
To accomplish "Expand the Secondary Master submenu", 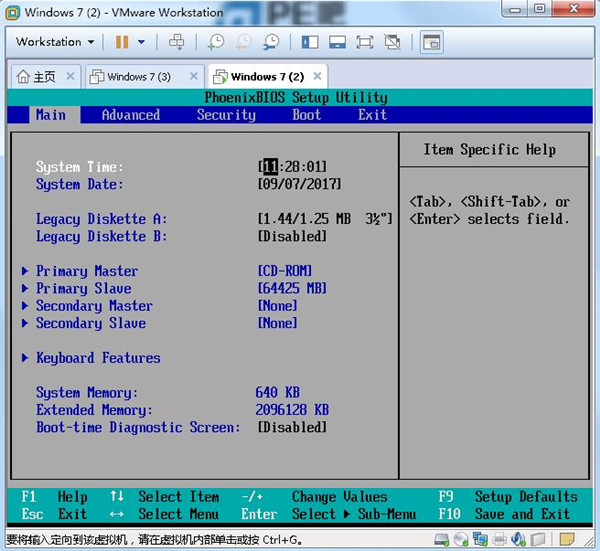I will [x=87, y=306].
